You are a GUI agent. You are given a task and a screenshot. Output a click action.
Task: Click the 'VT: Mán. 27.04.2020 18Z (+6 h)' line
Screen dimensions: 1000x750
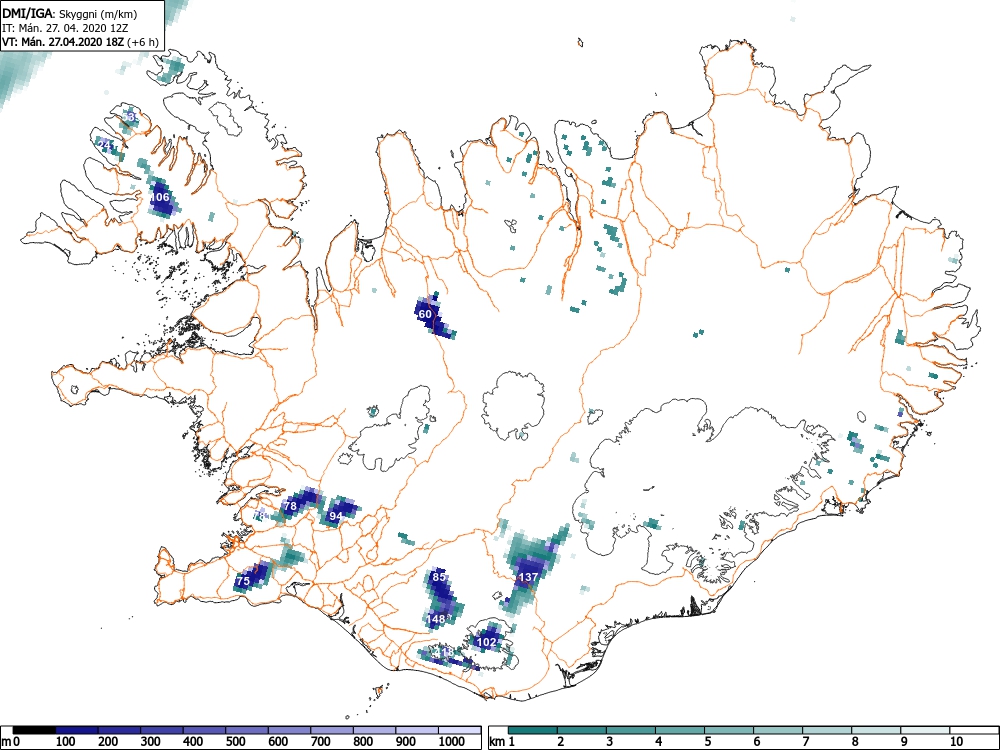coord(80,42)
